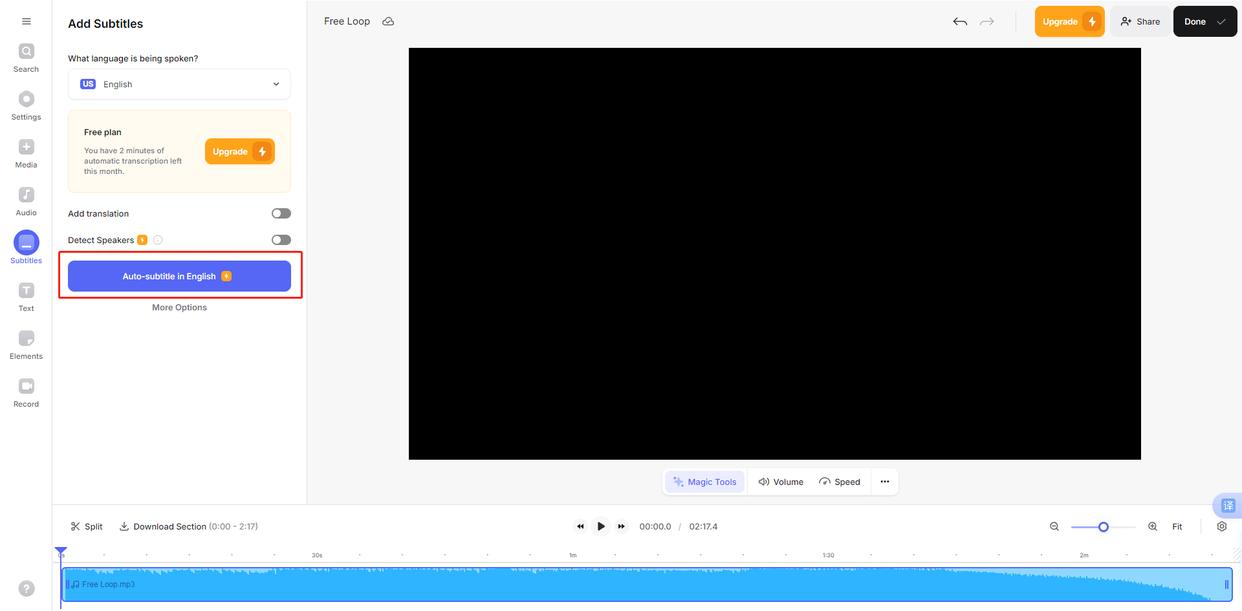1242x611 pixels.
Task: Open the Elements sidebar panel
Action: pyautogui.click(x=26, y=339)
